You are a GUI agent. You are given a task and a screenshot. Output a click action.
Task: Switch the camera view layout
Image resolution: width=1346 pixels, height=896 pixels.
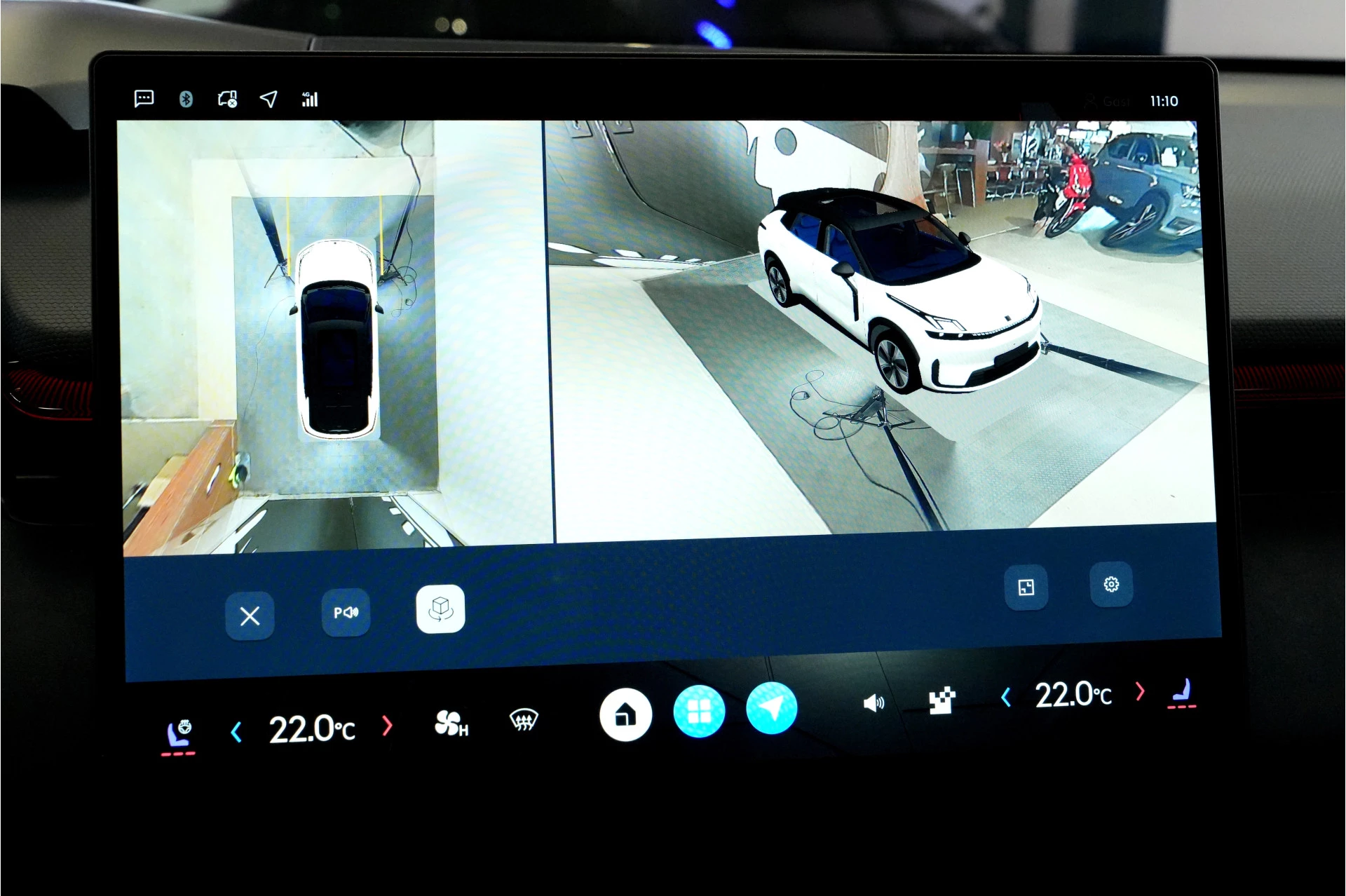tap(1026, 587)
